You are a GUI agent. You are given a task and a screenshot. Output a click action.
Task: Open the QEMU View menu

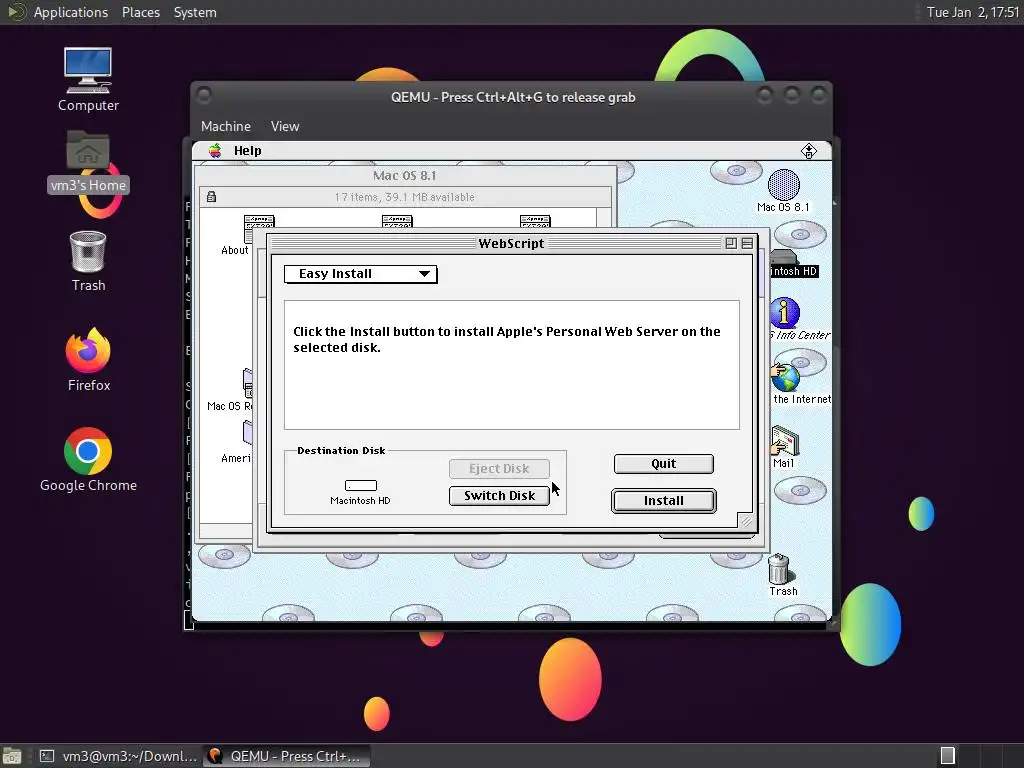tap(285, 126)
